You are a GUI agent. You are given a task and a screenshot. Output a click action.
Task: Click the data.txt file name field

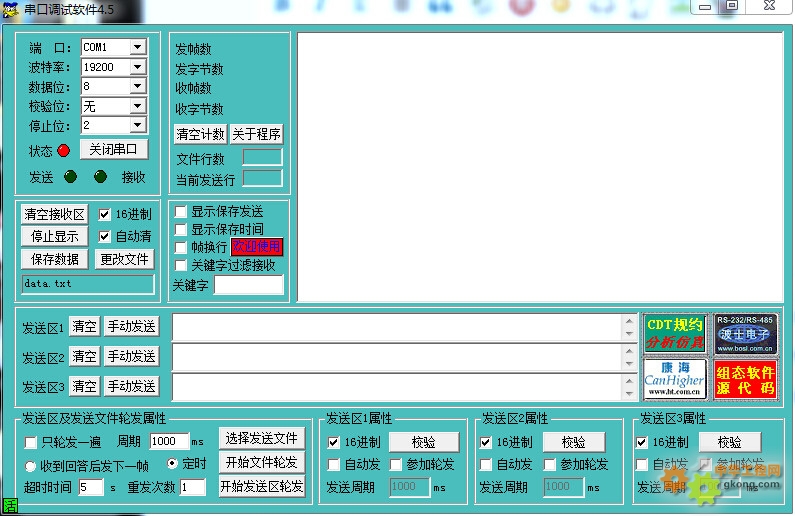(88, 284)
